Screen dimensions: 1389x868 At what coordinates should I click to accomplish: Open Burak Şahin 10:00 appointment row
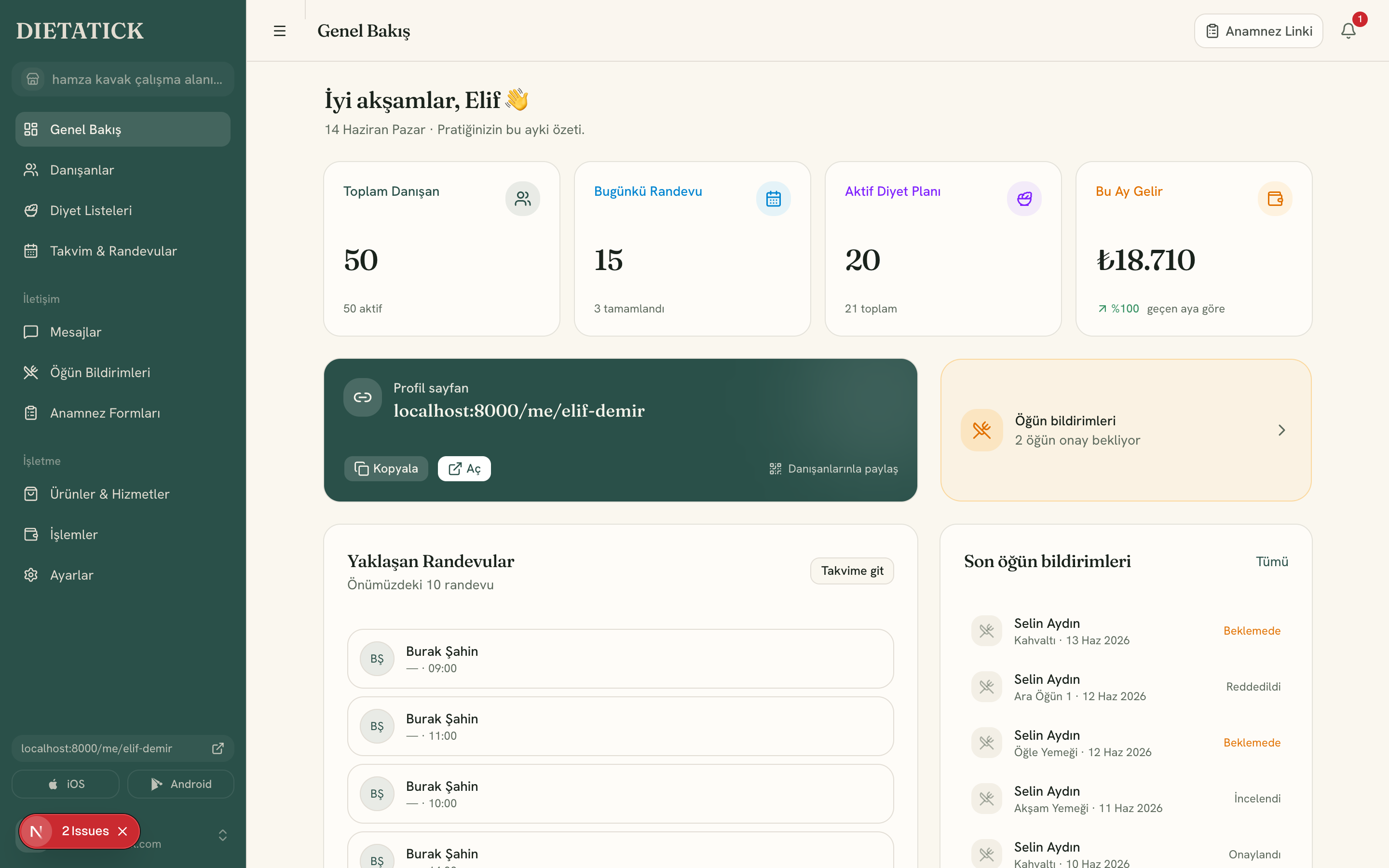(620, 793)
